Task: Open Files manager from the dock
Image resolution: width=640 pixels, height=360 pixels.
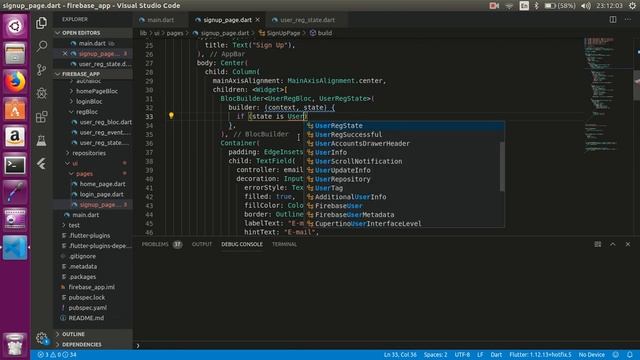Action: [x=15, y=54]
